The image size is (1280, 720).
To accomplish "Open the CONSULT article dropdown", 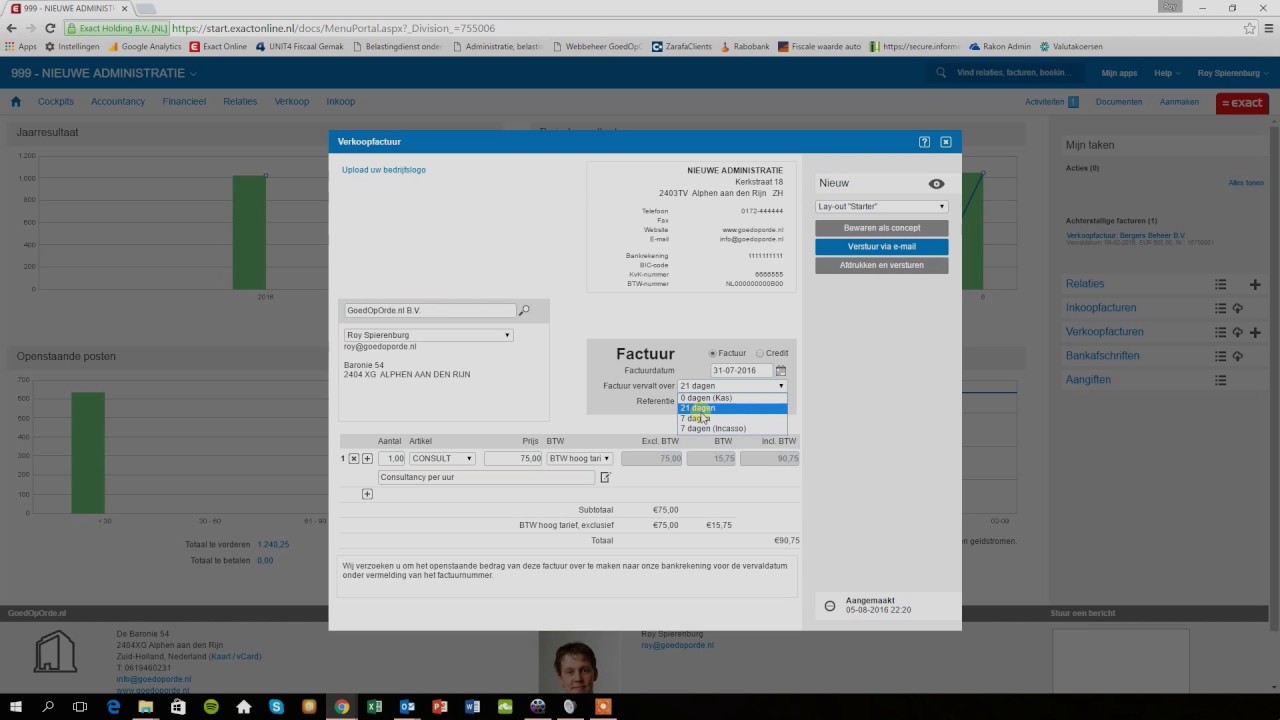I will tap(441, 459).
